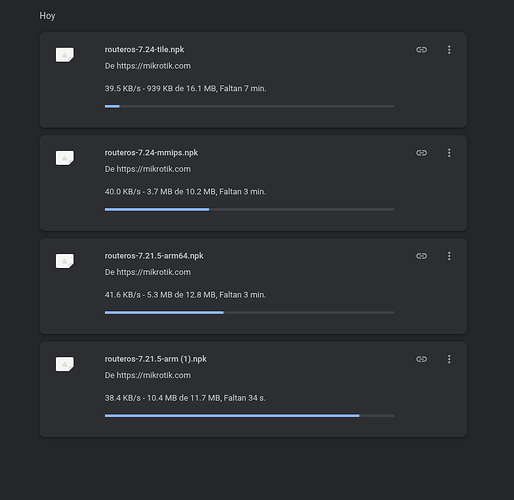Image resolution: width=514 pixels, height=500 pixels.
Task: Open more actions for routeros-7.21.5-arm (1).npk
Action: [x=449, y=359]
